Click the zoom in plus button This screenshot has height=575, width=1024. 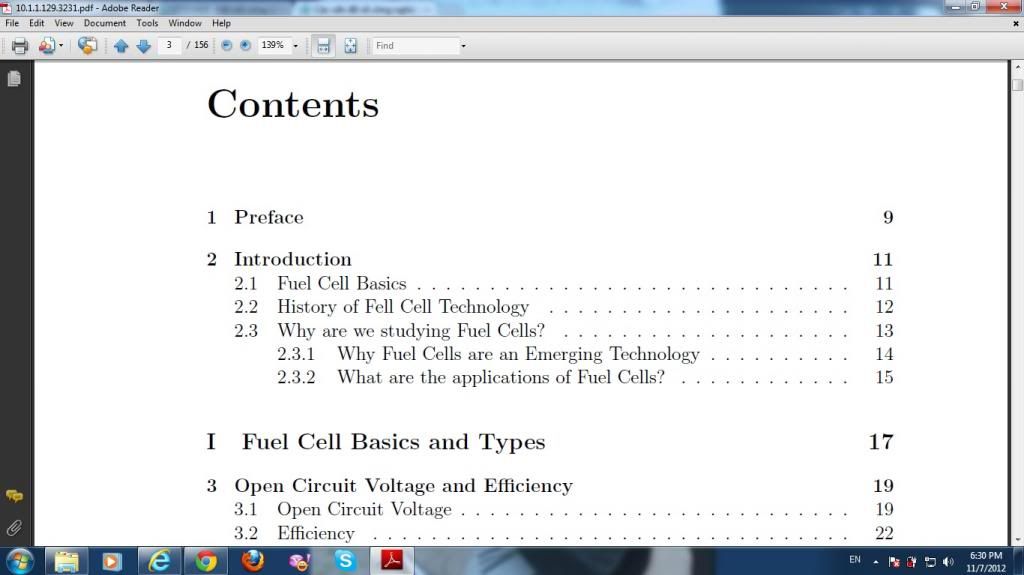click(x=245, y=46)
